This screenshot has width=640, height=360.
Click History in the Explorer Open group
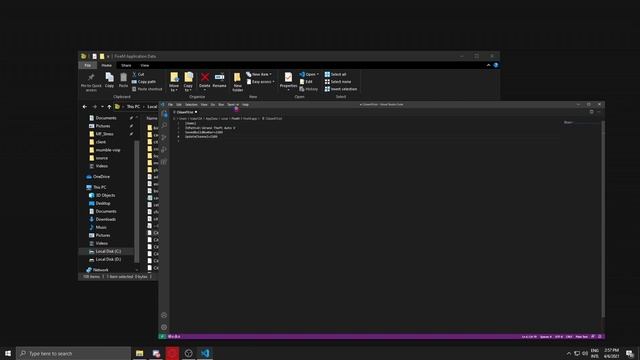309,89
